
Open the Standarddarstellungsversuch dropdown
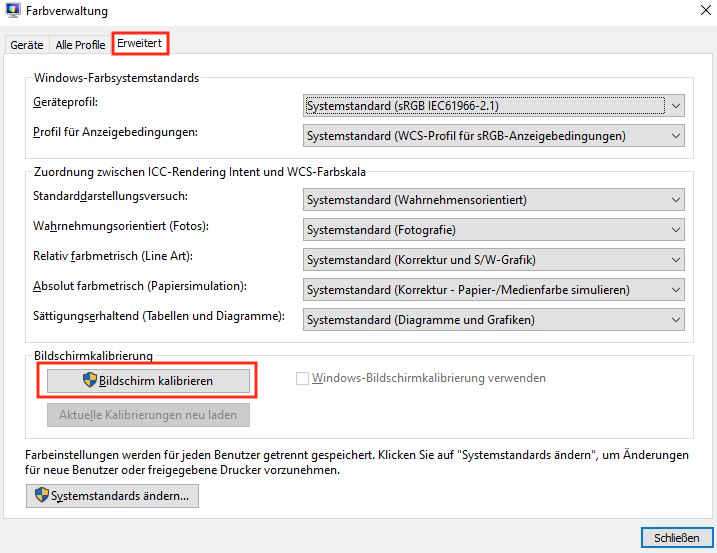[x=493, y=200]
